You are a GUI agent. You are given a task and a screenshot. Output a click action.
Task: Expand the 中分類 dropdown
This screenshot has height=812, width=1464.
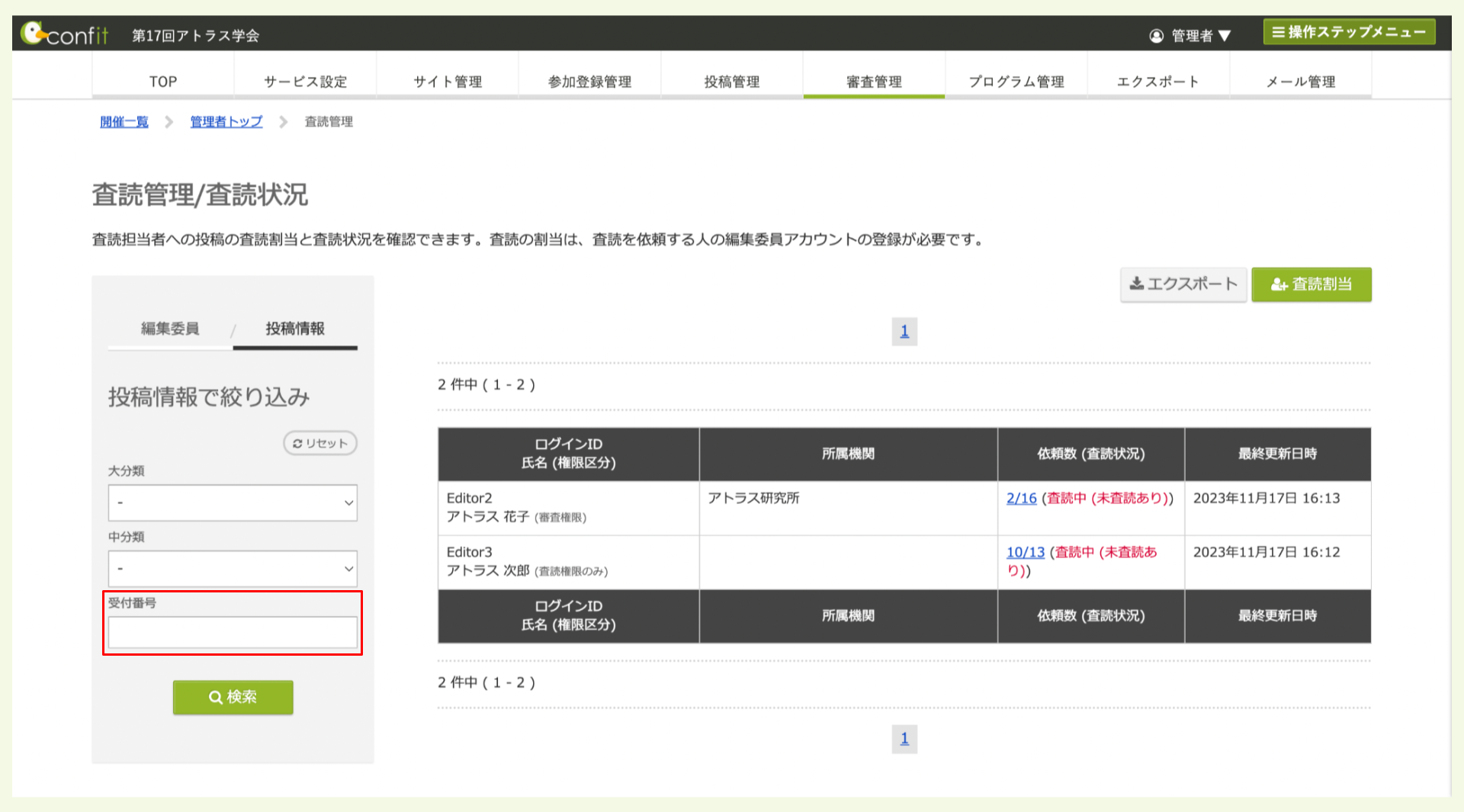(x=233, y=569)
